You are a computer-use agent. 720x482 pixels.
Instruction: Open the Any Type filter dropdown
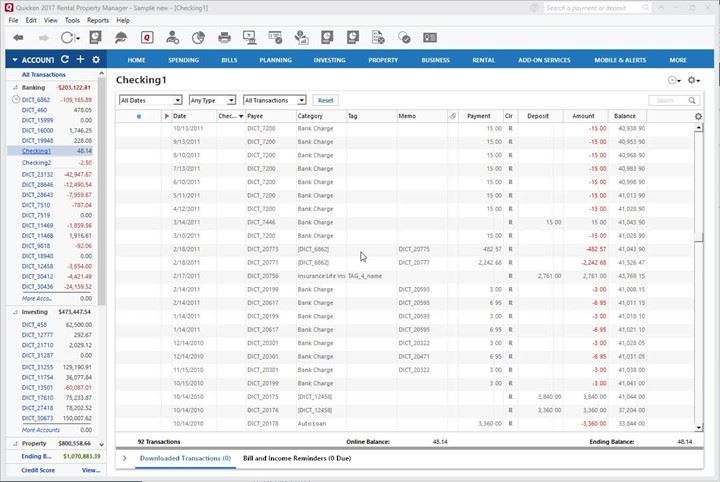(x=211, y=100)
